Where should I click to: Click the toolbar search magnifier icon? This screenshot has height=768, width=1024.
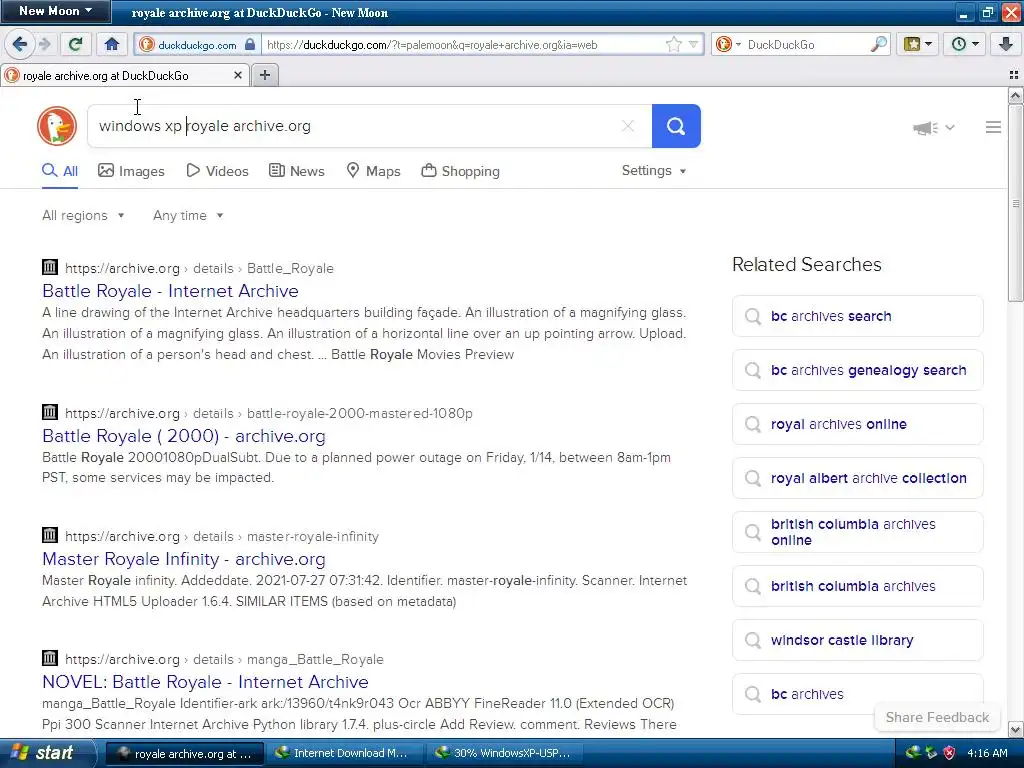pos(879,44)
